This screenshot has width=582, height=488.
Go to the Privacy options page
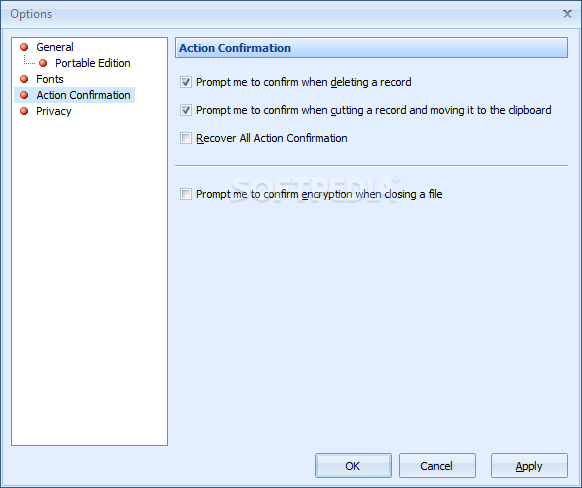coord(53,111)
